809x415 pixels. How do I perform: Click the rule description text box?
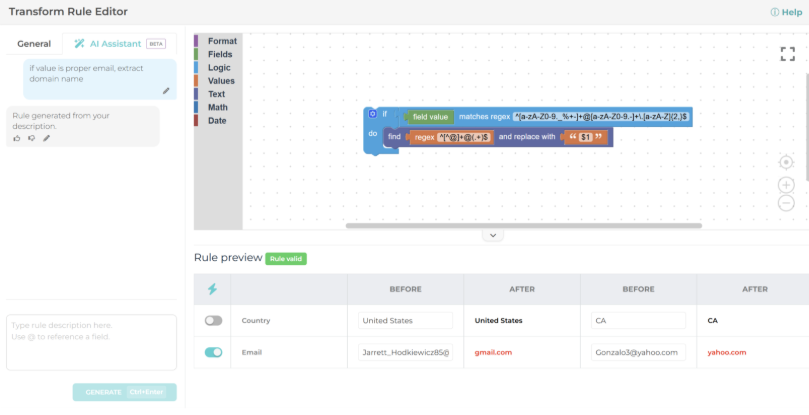[x=91, y=342]
